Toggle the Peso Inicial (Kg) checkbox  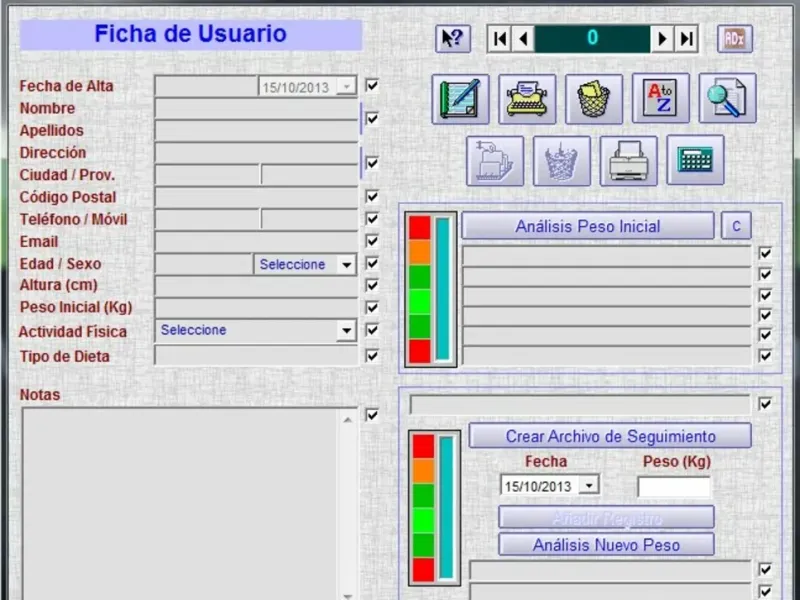coord(372,307)
